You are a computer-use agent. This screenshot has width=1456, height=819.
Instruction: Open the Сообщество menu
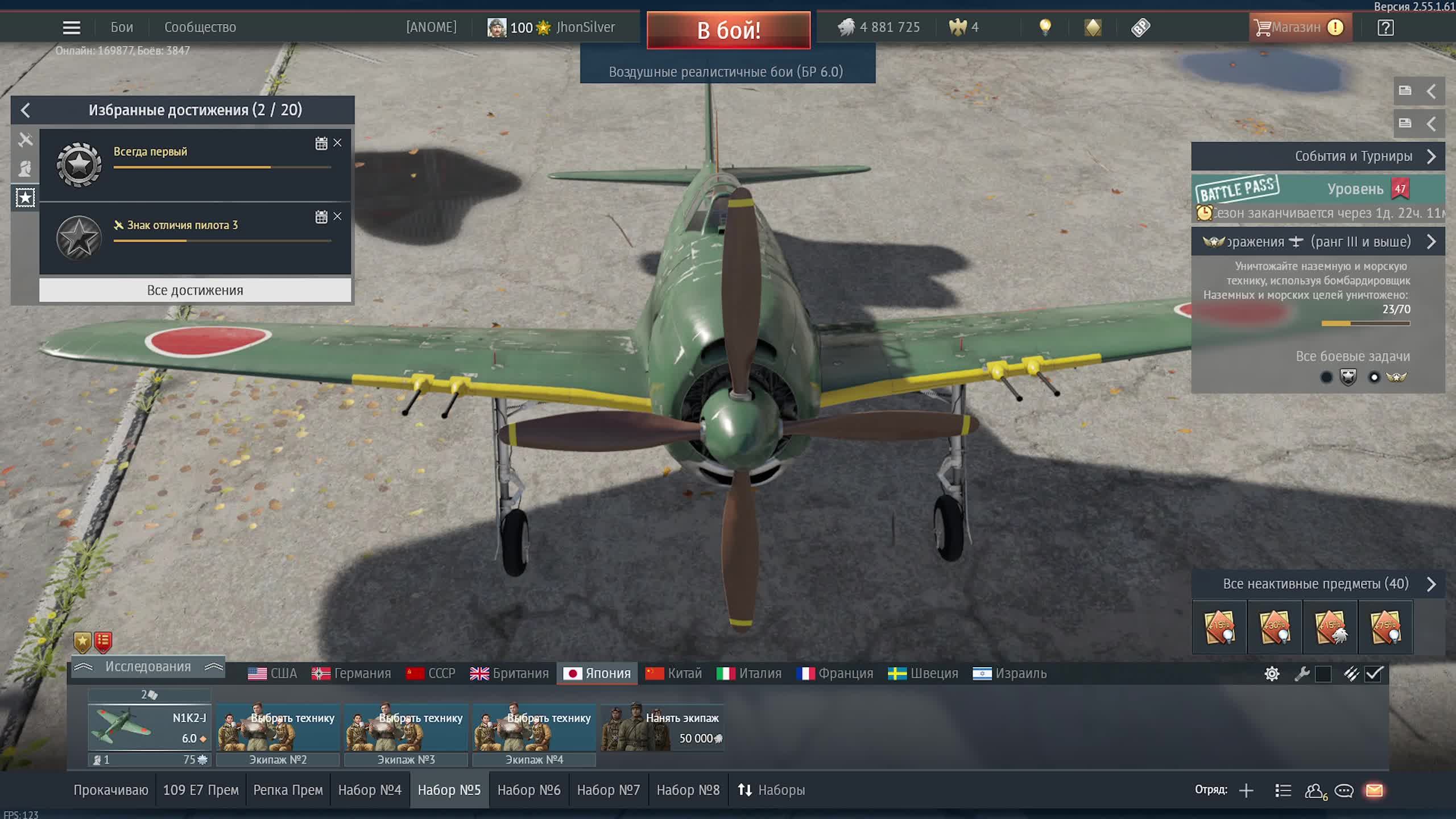(200, 27)
